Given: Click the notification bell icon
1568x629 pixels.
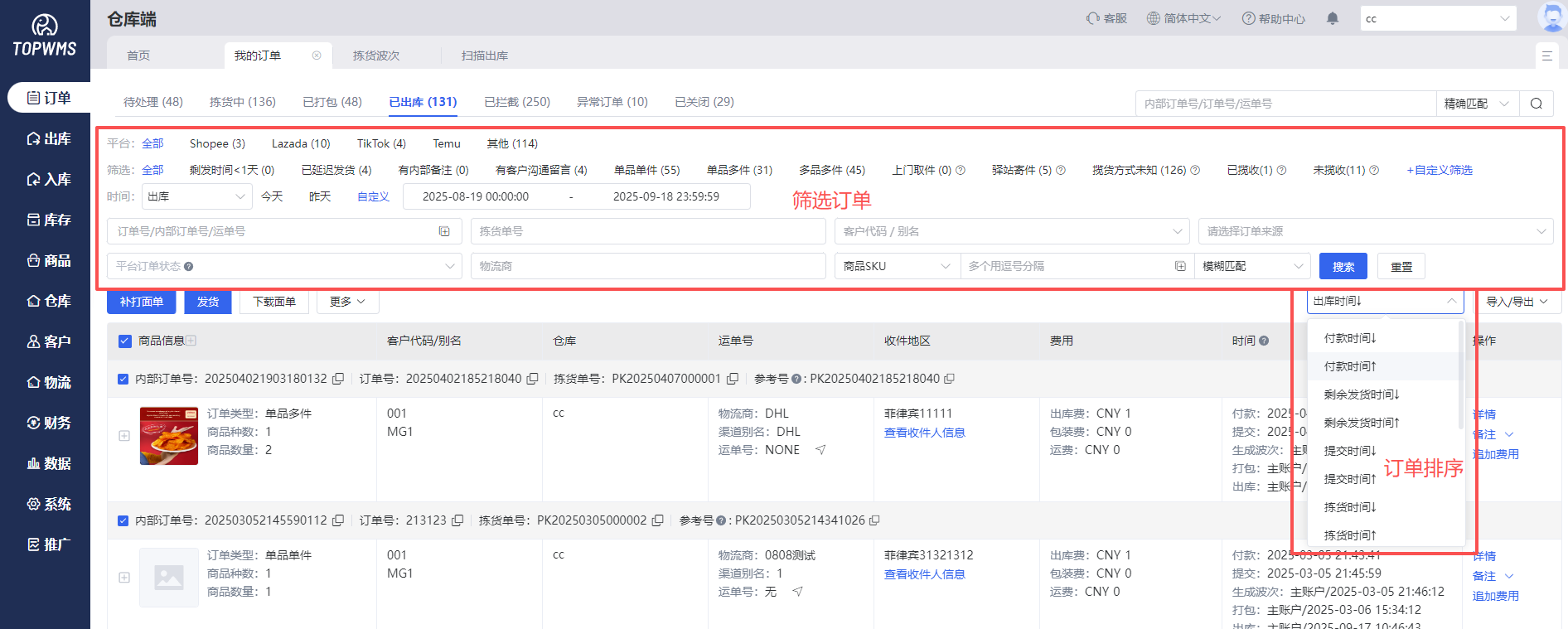Looking at the screenshot, I should tap(1333, 18).
